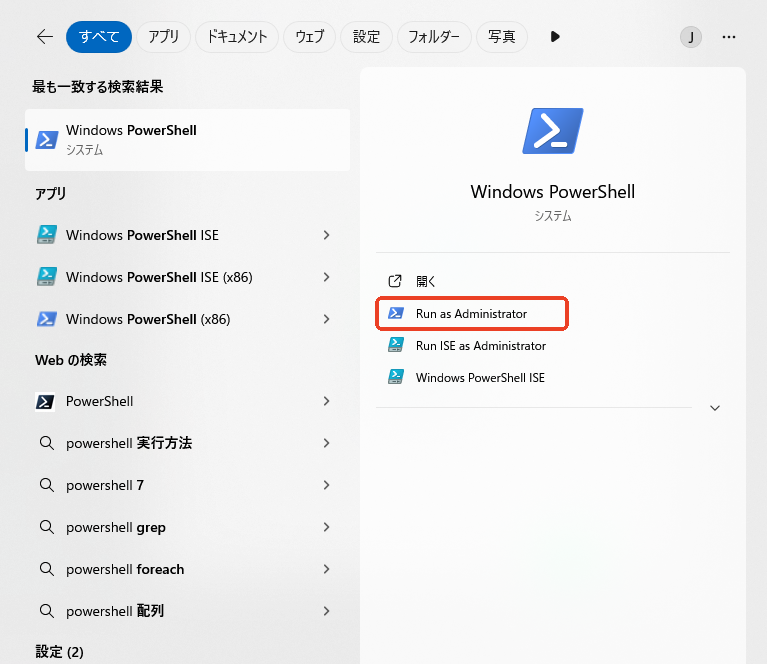Expand the powershell 実行方法 chevron
The width and height of the screenshot is (767, 664).
[326, 443]
